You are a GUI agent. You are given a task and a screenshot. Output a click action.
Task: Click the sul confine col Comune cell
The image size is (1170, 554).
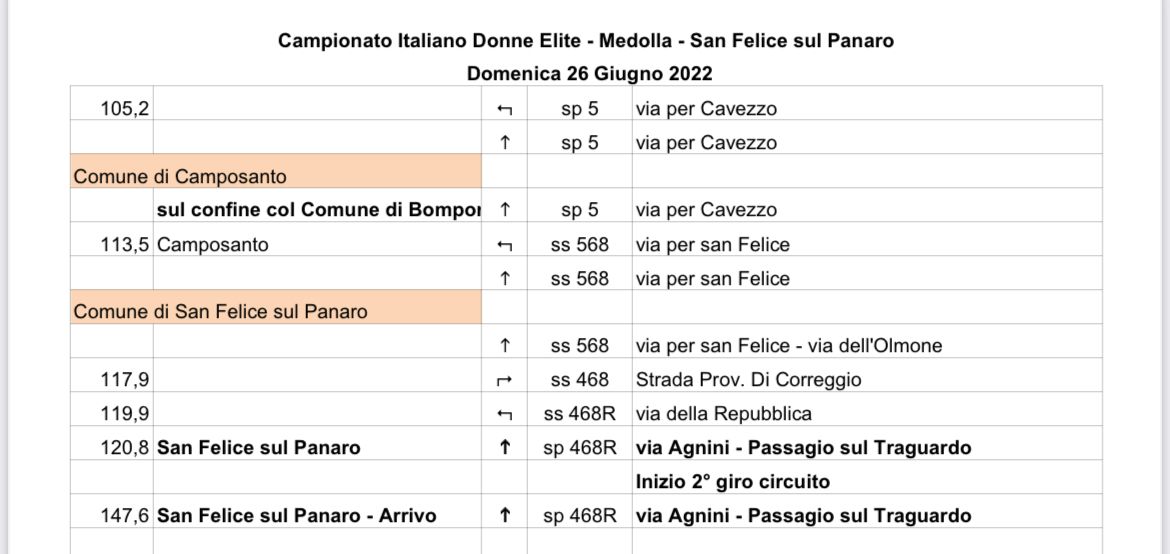click(317, 210)
